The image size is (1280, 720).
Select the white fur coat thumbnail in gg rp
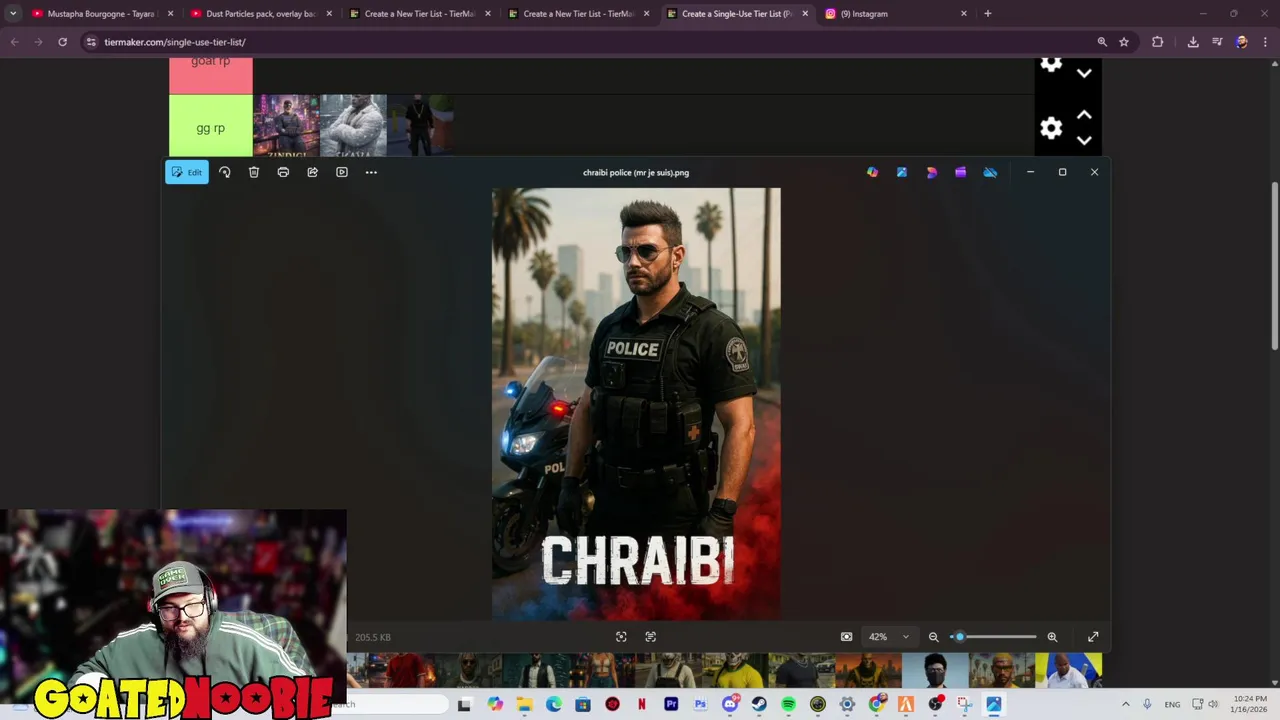353,126
